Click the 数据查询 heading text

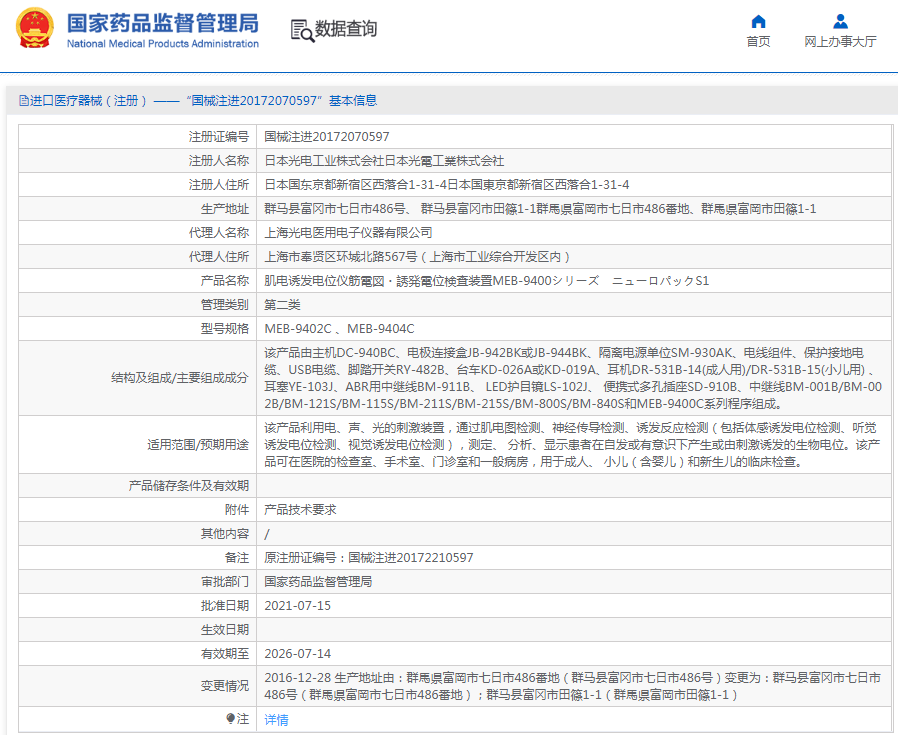pyautogui.click(x=346, y=30)
